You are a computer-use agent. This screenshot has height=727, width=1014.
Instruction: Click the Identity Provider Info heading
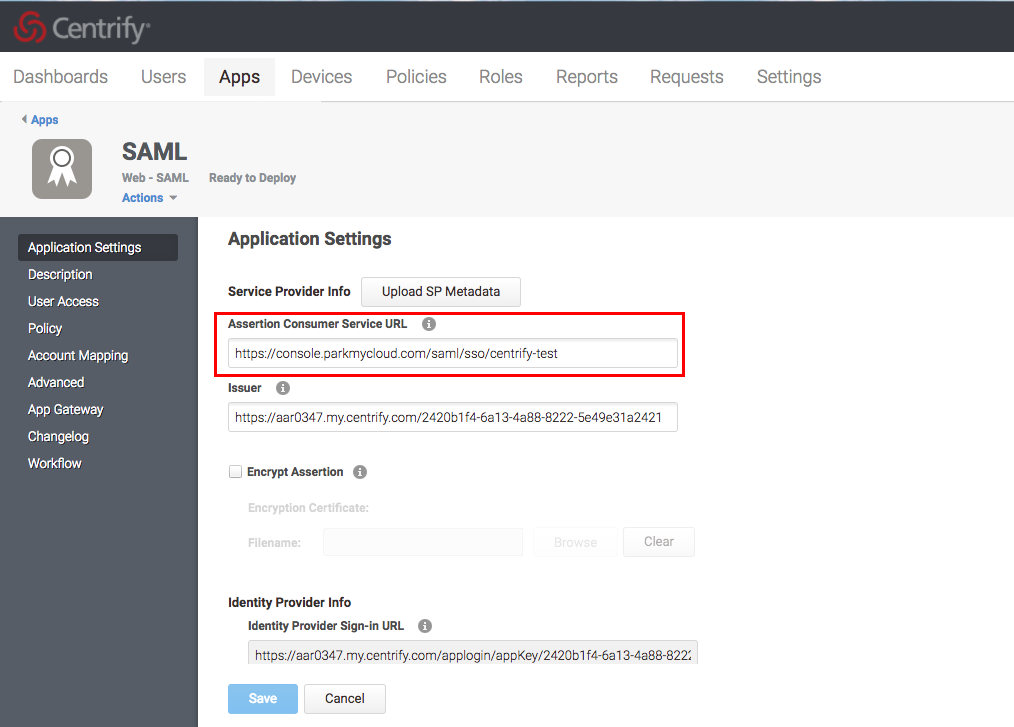[290, 602]
